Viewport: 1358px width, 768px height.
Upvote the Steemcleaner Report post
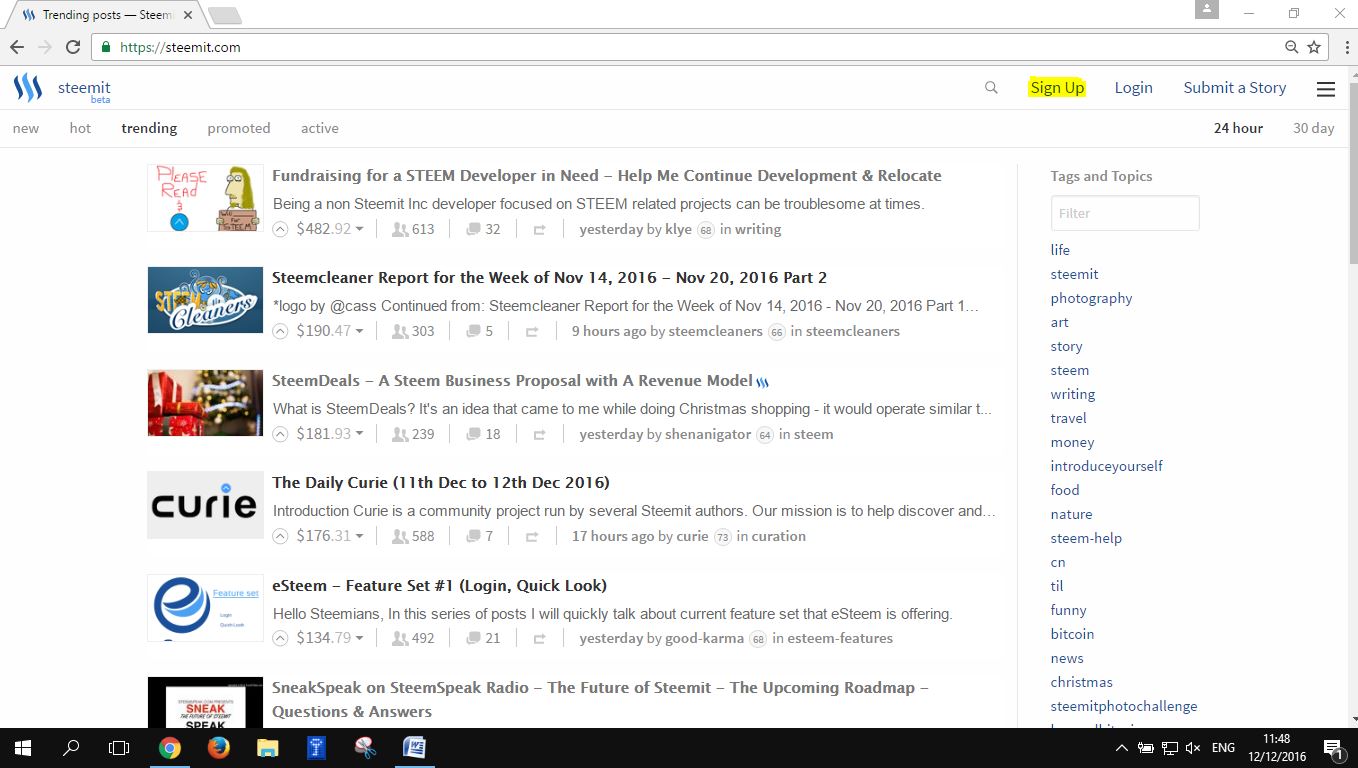[x=281, y=331]
